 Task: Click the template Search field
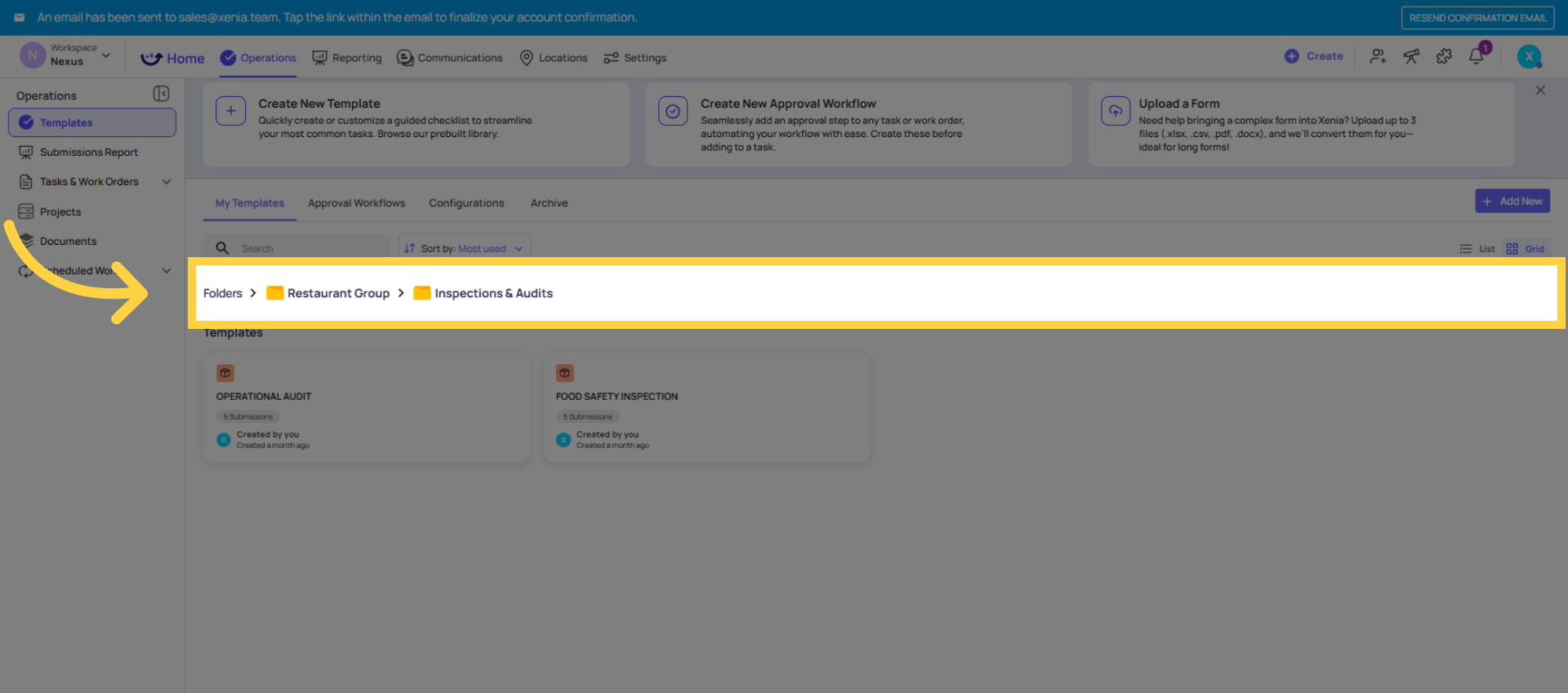click(x=297, y=248)
